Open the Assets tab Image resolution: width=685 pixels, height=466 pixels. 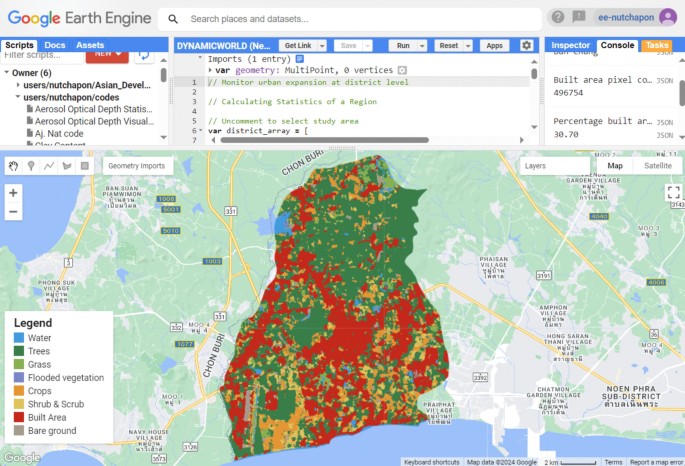[90, 45]
